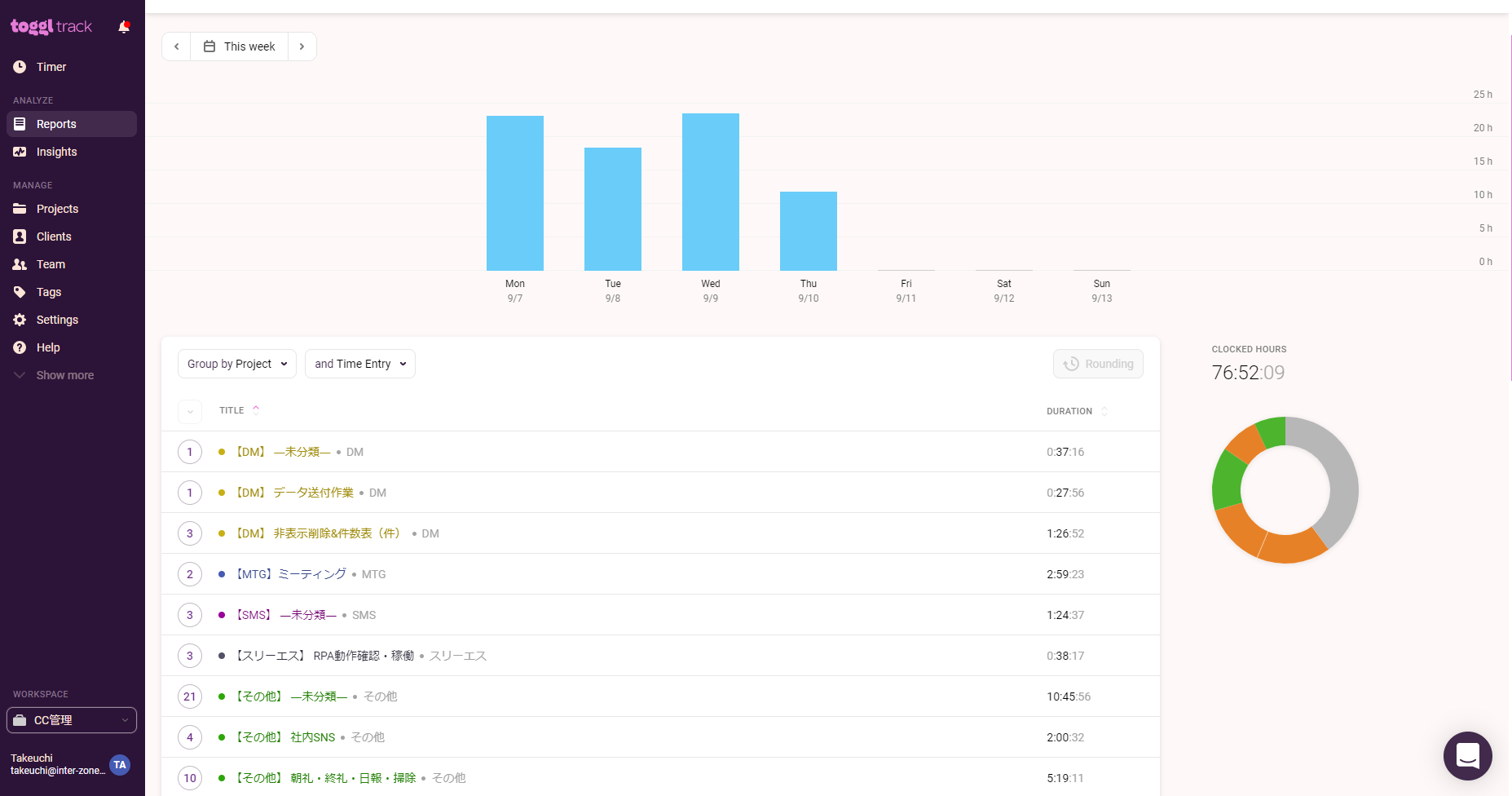Image resolution: width=1512 pixels, height=796 pixels.
Task: Expand the 21 entries of 【その他】―未分類―
Action: (190, 696)
